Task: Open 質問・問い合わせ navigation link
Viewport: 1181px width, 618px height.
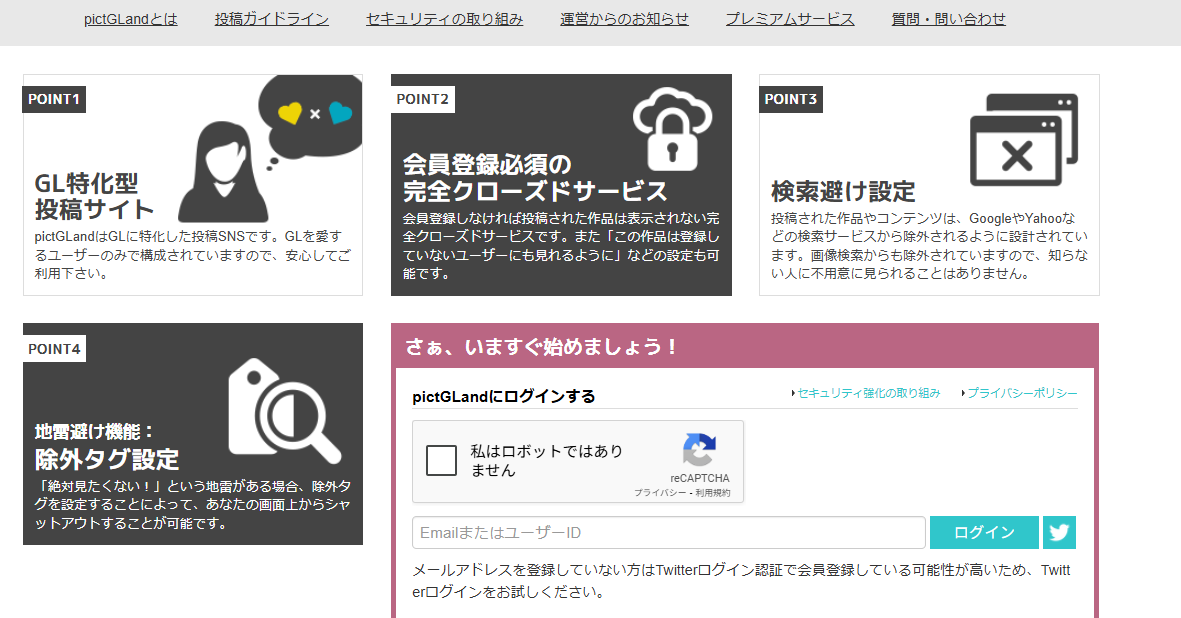Action: tap(949, 19)
